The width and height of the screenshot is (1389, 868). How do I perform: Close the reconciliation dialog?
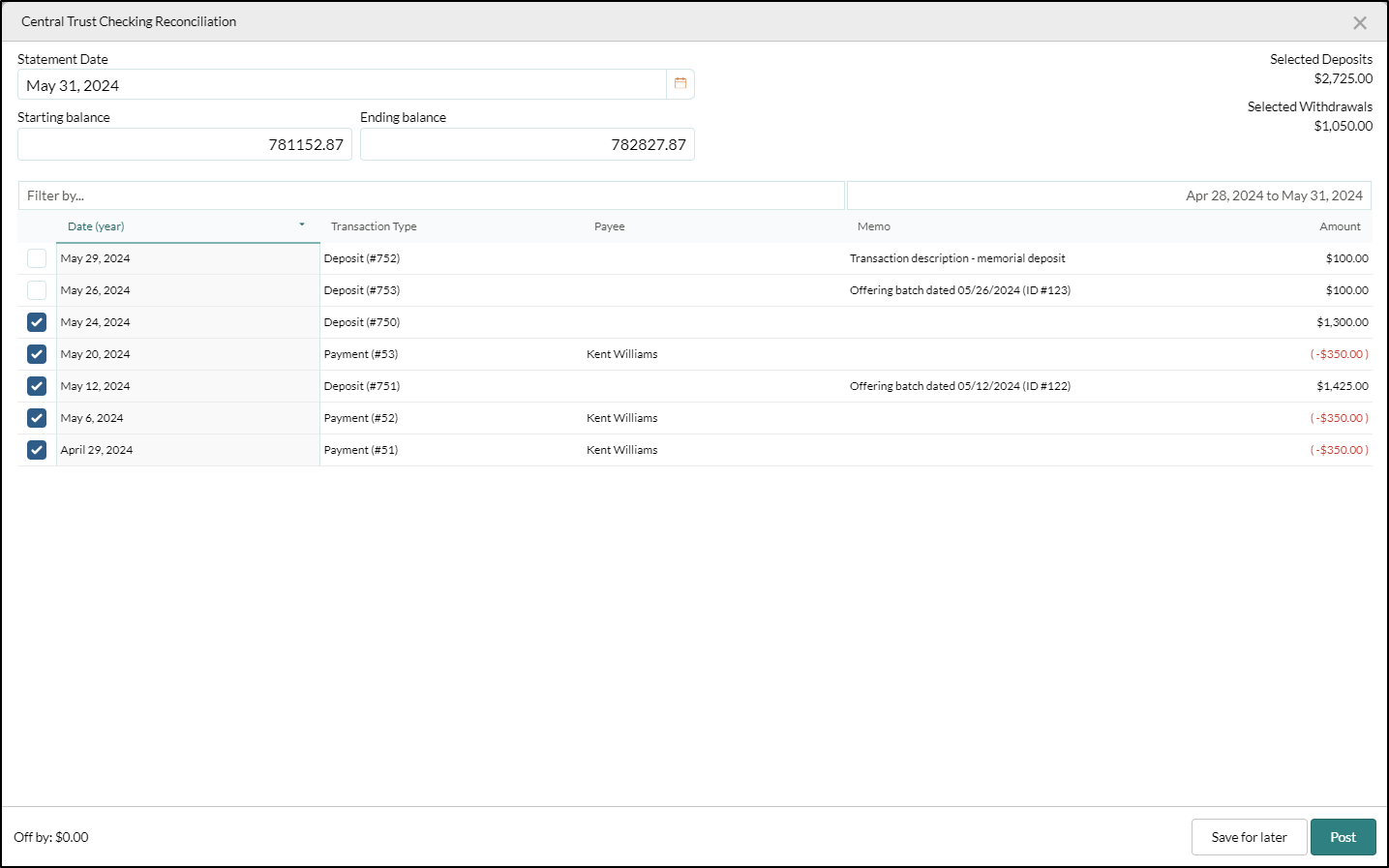click(1360, 22)
